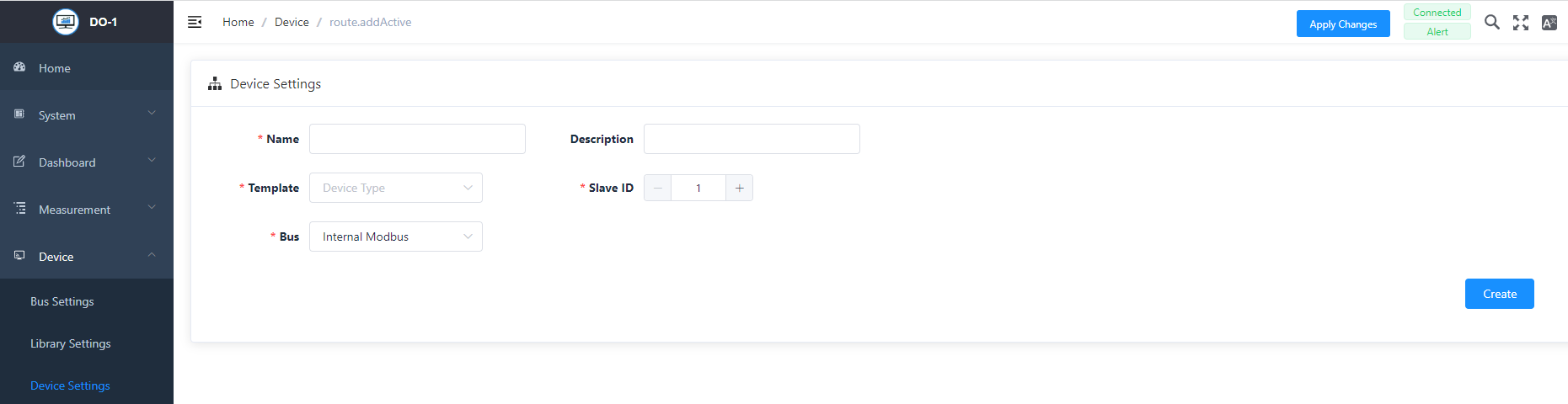
Task: Collapse the Device menu in sidebar
Action: point(86,256)
